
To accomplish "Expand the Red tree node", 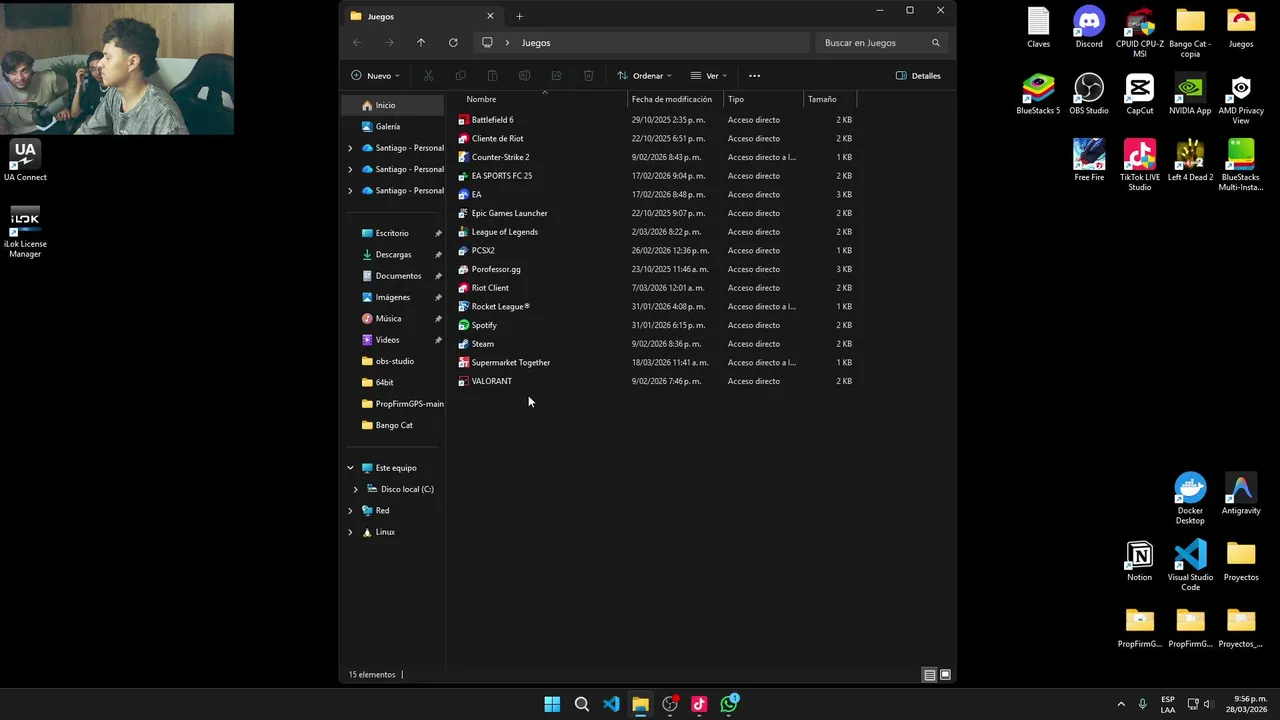I will [x=350, y=511].
